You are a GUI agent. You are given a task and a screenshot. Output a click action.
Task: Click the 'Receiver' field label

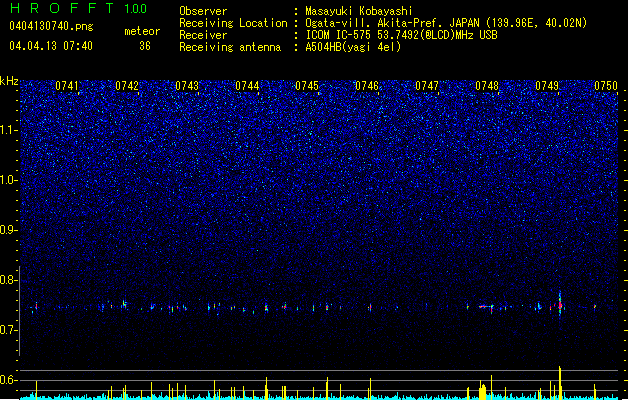[x=203, y=35]
